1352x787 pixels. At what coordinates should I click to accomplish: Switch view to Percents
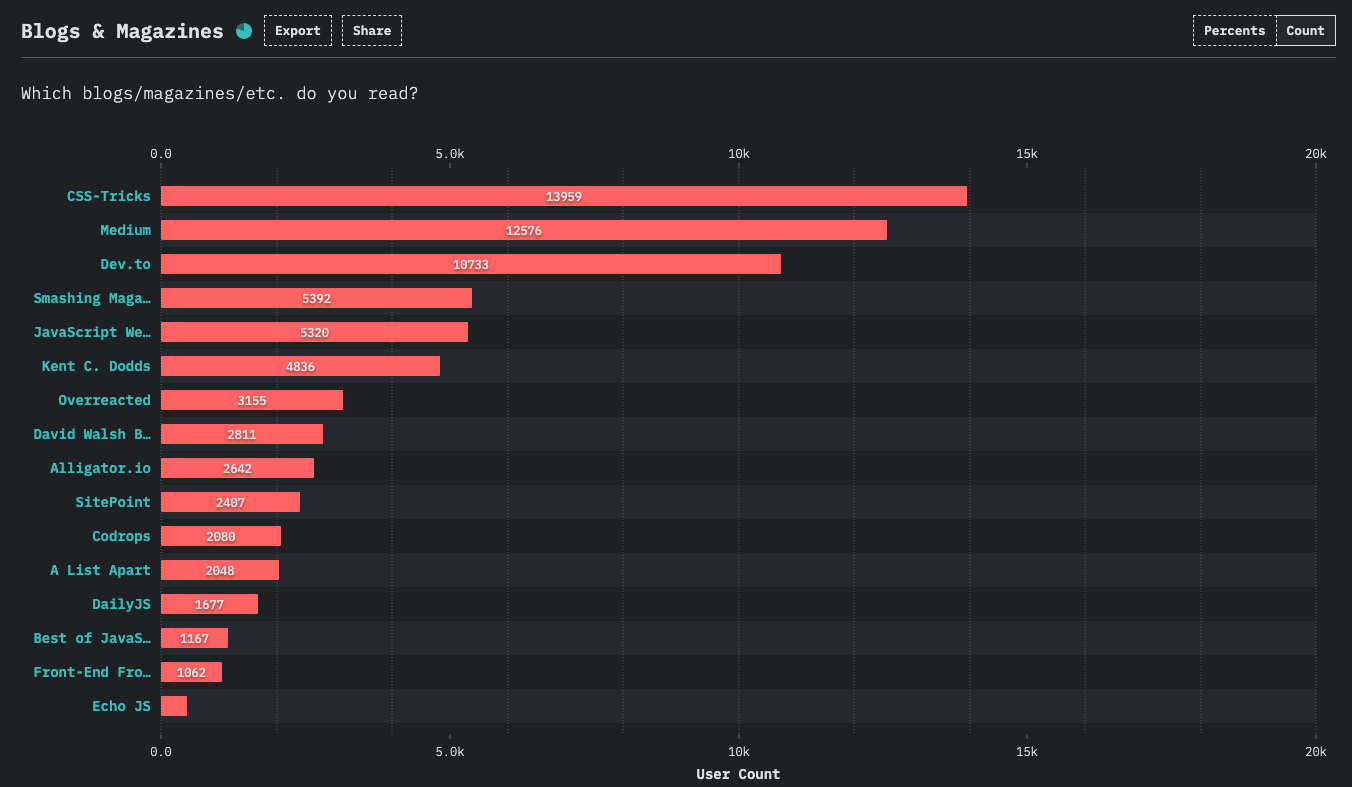(1234, 31)
